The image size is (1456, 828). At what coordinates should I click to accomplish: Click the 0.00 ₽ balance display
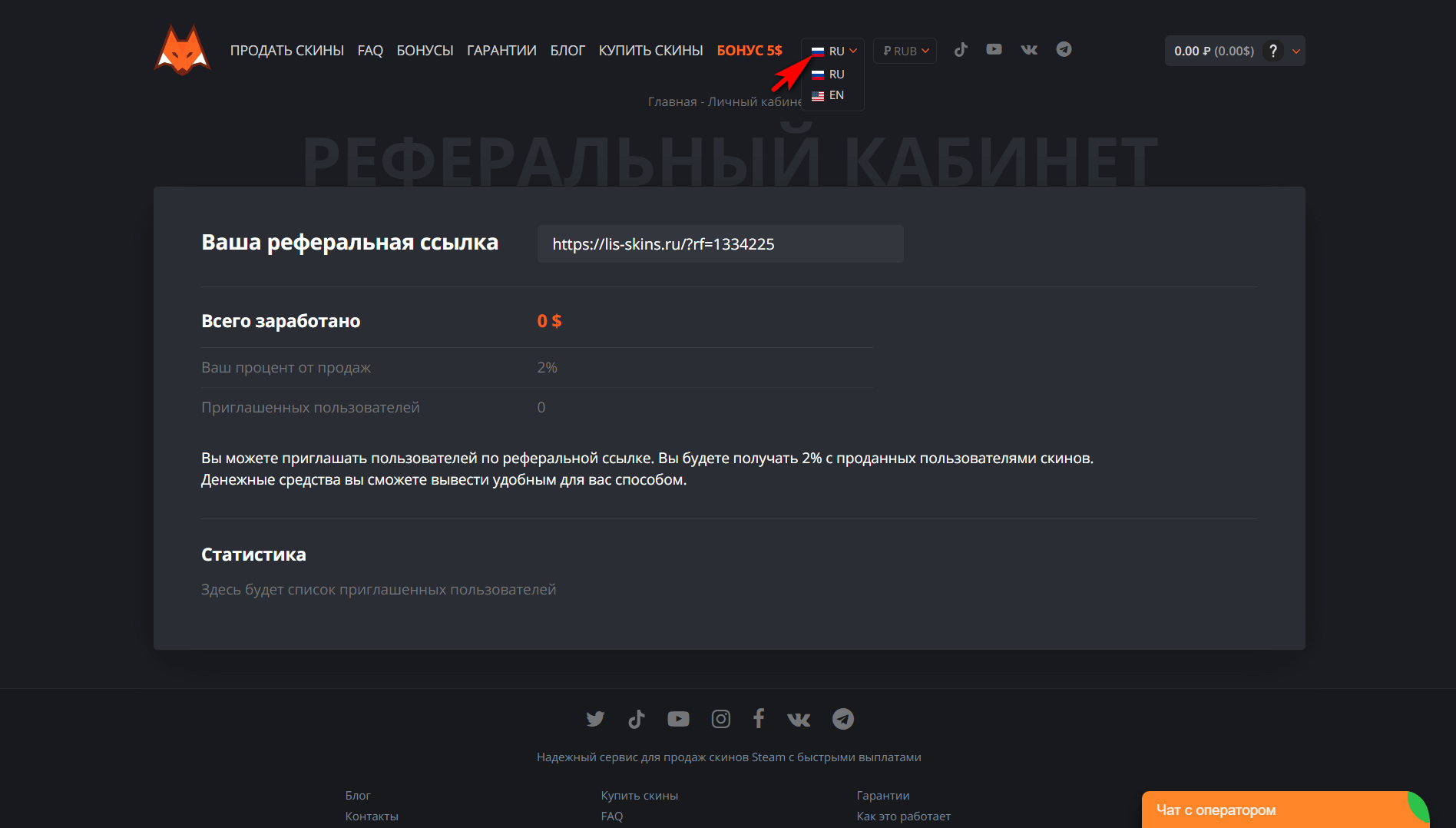coord(1213,51)
